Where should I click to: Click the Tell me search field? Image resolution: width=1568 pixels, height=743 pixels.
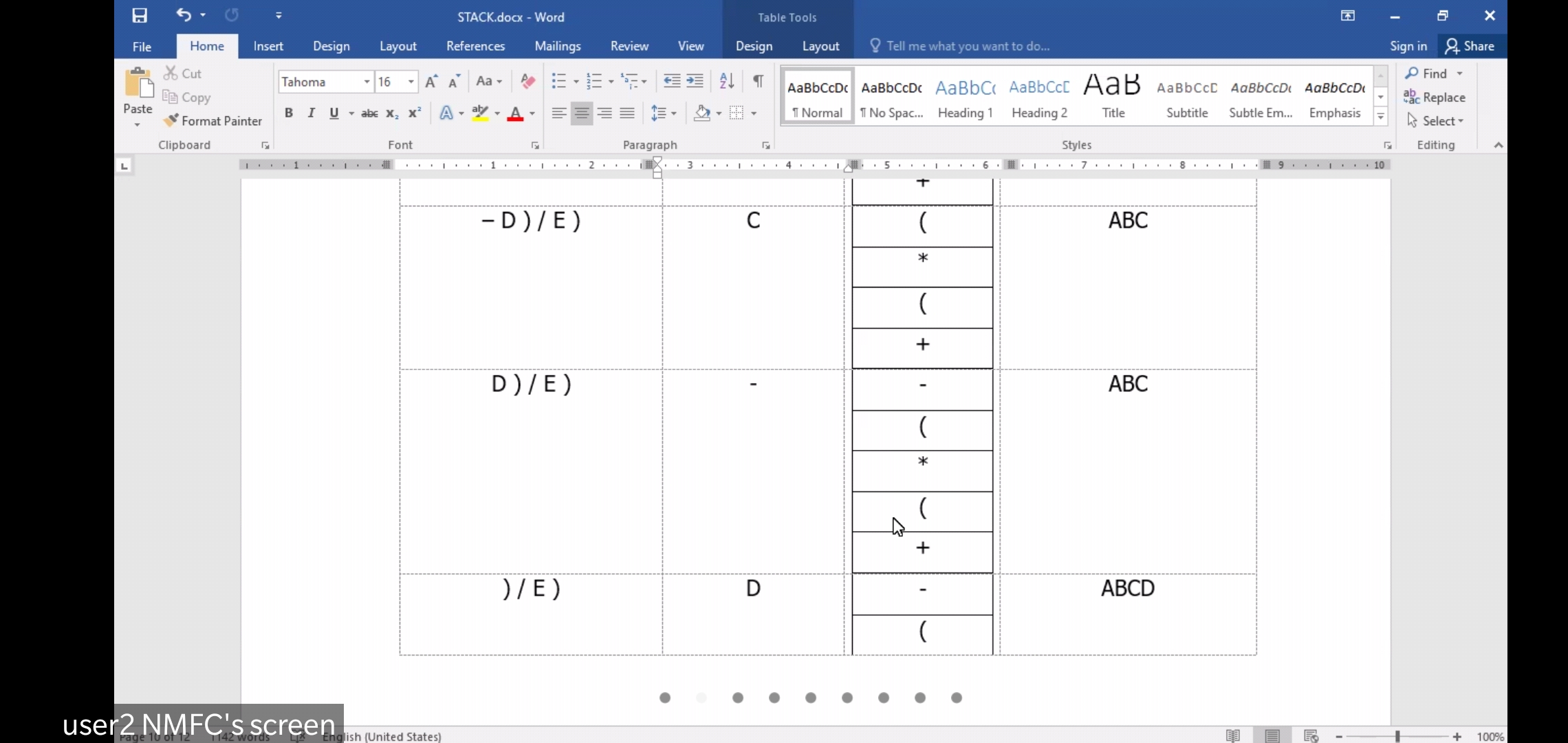coord(968,46)
